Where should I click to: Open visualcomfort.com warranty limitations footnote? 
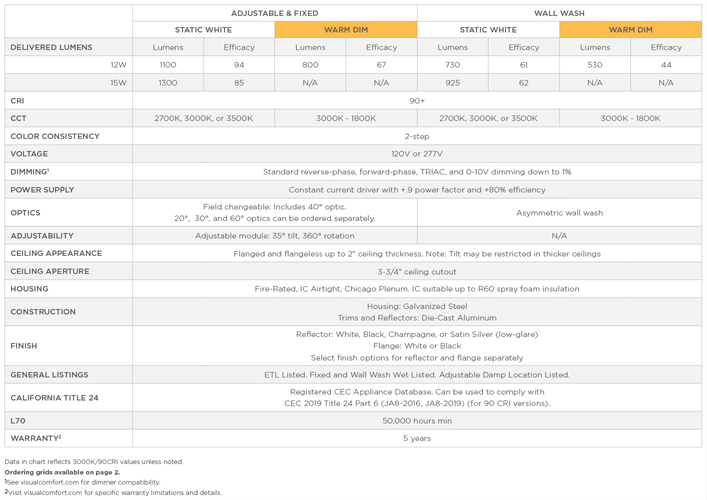113,492
